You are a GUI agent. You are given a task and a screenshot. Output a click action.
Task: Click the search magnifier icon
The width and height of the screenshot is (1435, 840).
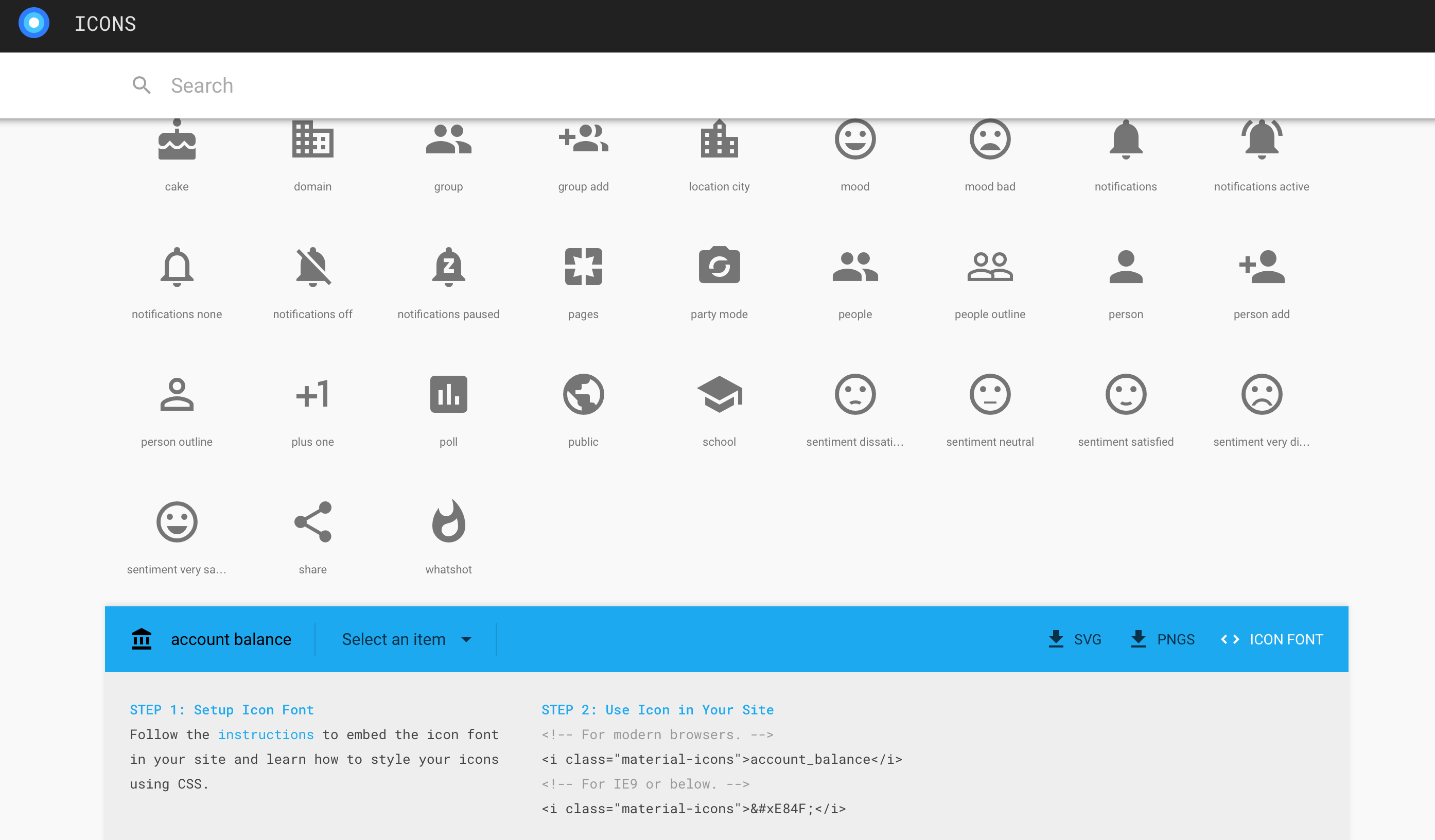coord(141,85)
